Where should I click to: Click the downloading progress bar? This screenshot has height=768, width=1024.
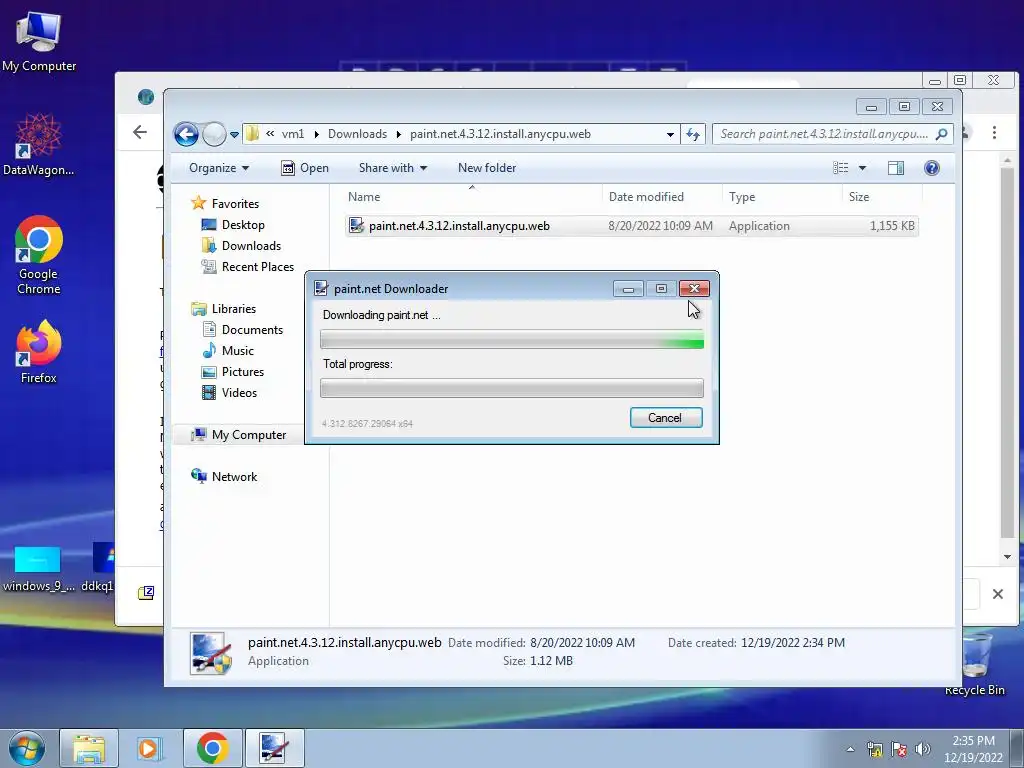click(x=512, y=340)
